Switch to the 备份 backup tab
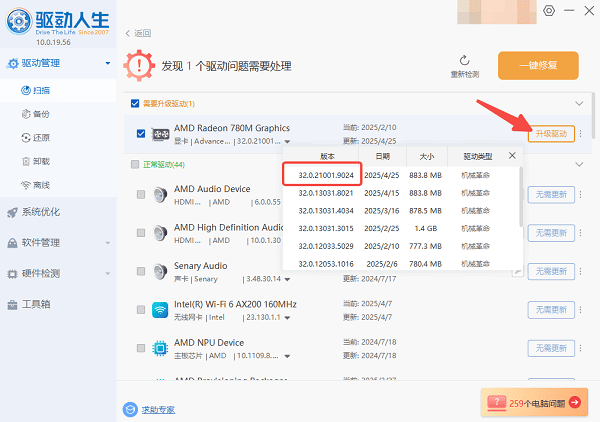Image resolution: width=600 pixels, height=422 pixels. click(44, 113)
